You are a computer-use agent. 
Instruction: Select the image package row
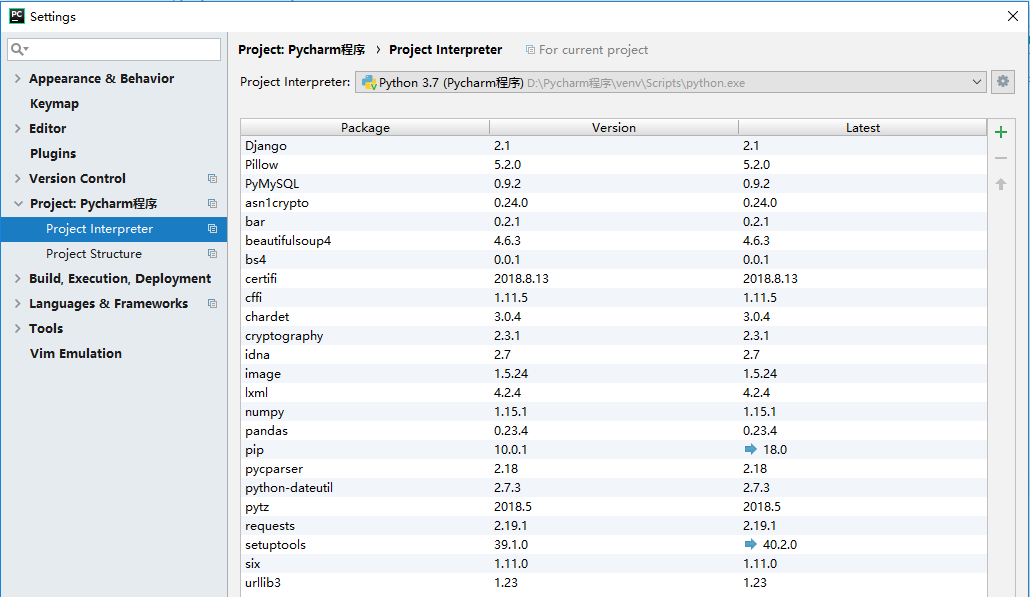[614, 374]
